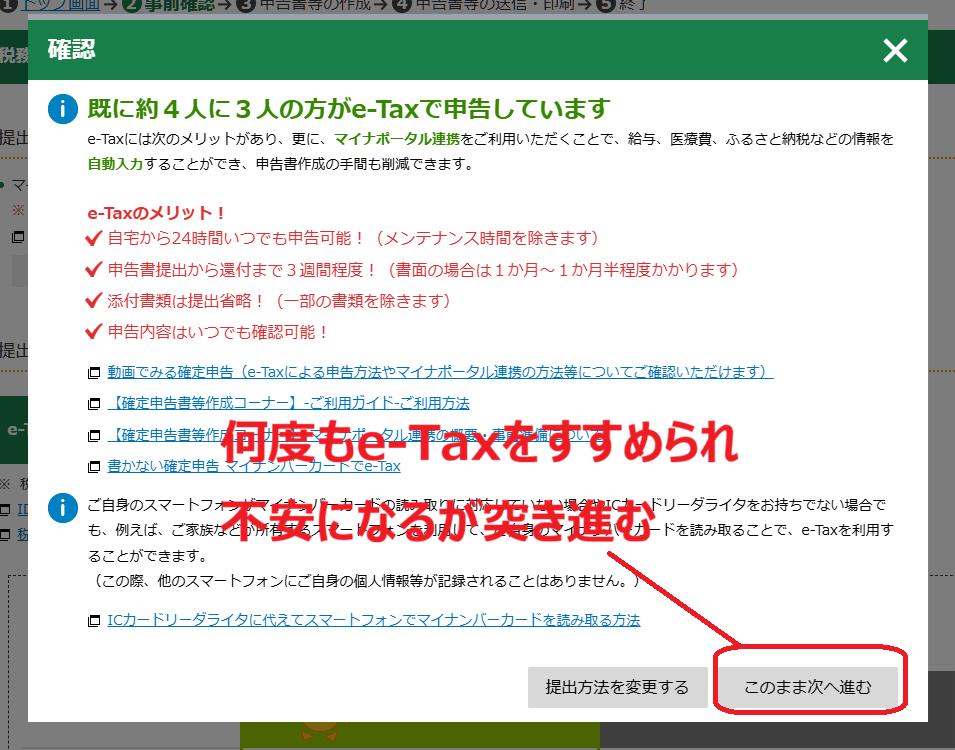Open the ご利用ガイド-ご利用方法 link

(x=288, y=403)
